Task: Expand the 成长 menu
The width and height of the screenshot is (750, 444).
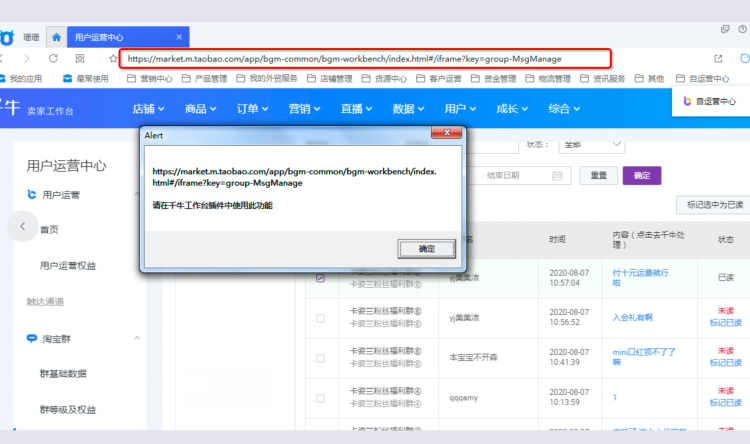Action: 512,109
